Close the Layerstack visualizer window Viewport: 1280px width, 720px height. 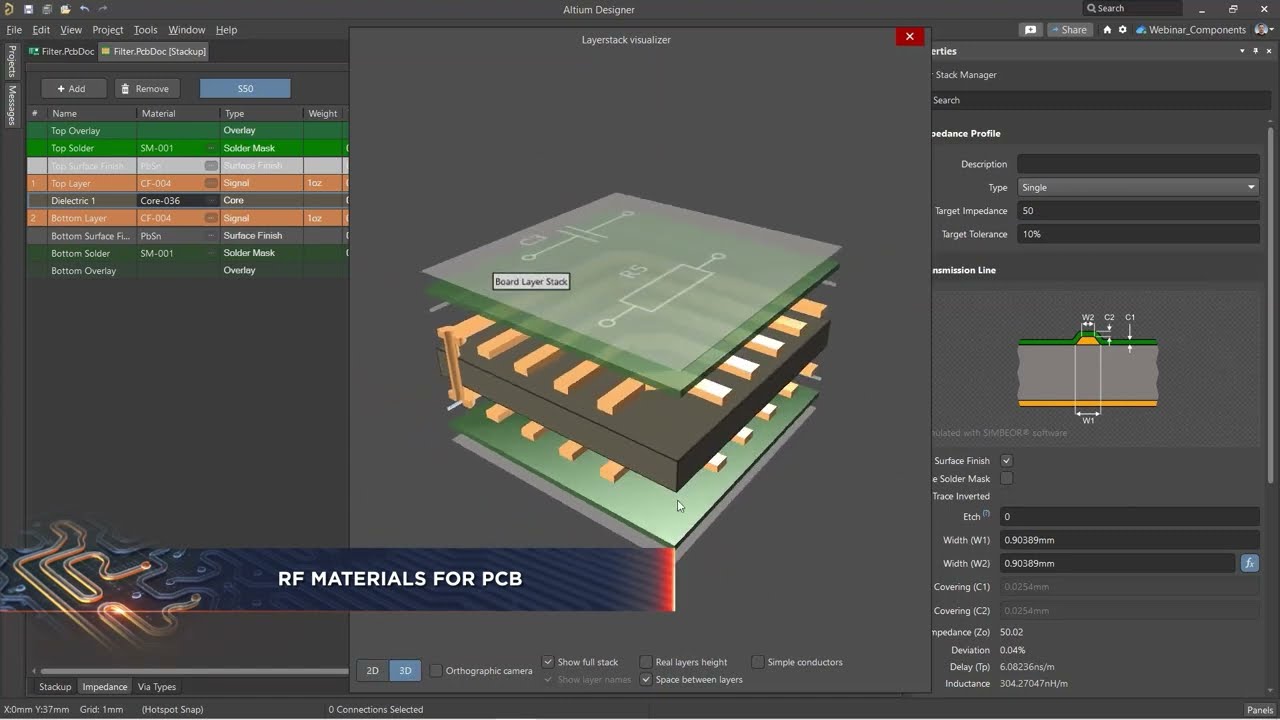[x=909, y=36]
